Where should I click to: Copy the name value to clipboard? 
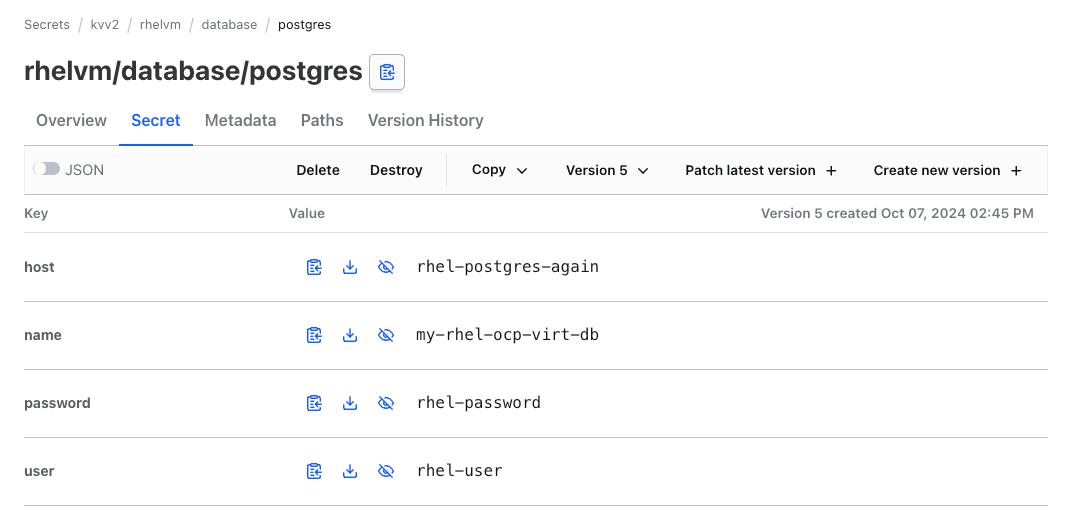[314, 335]
